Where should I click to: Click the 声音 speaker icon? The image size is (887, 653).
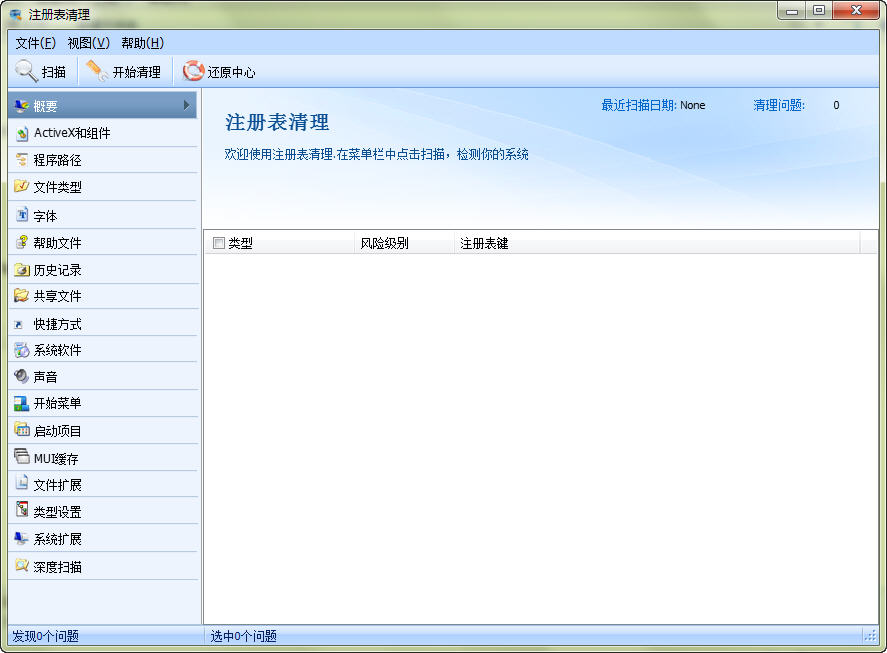pyautogui.click(x=22, y=376)
